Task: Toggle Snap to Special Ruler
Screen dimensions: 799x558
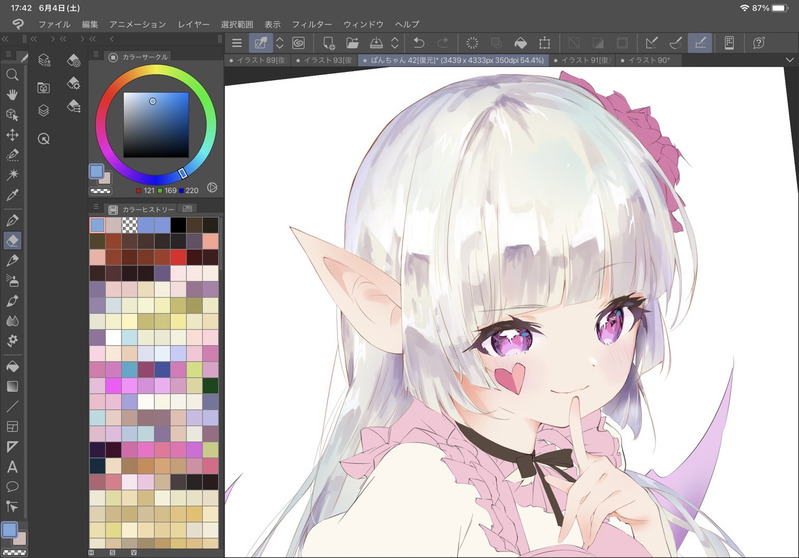Action: (676, 43)
